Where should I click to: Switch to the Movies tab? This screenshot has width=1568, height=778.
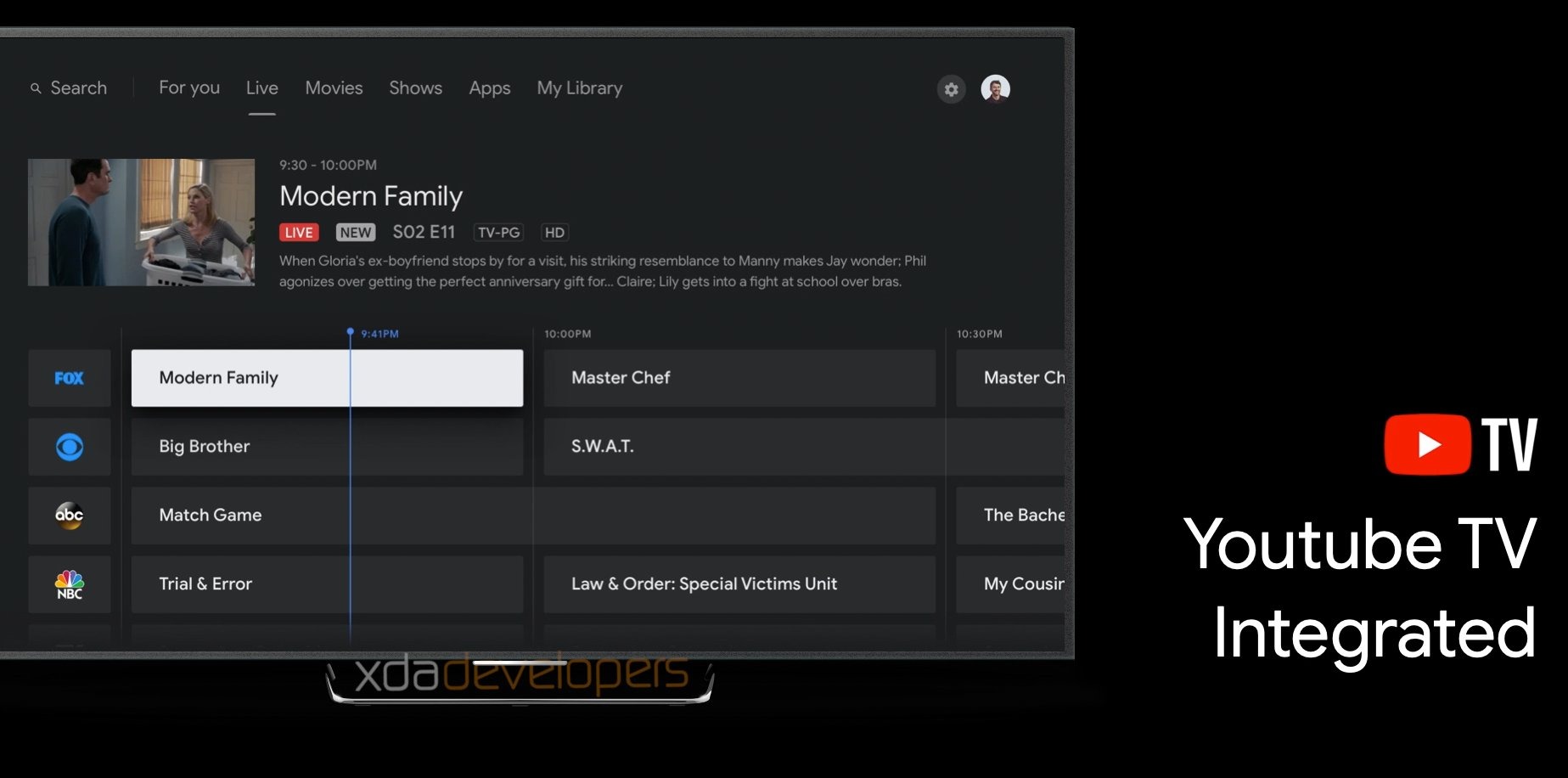click(x=334, y=87)
